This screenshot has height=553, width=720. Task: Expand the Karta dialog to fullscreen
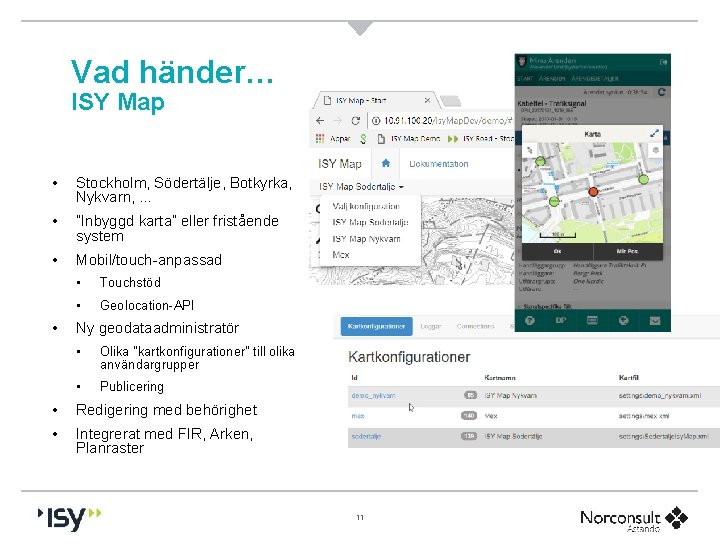pyautogui.click(x=654, y=134)
